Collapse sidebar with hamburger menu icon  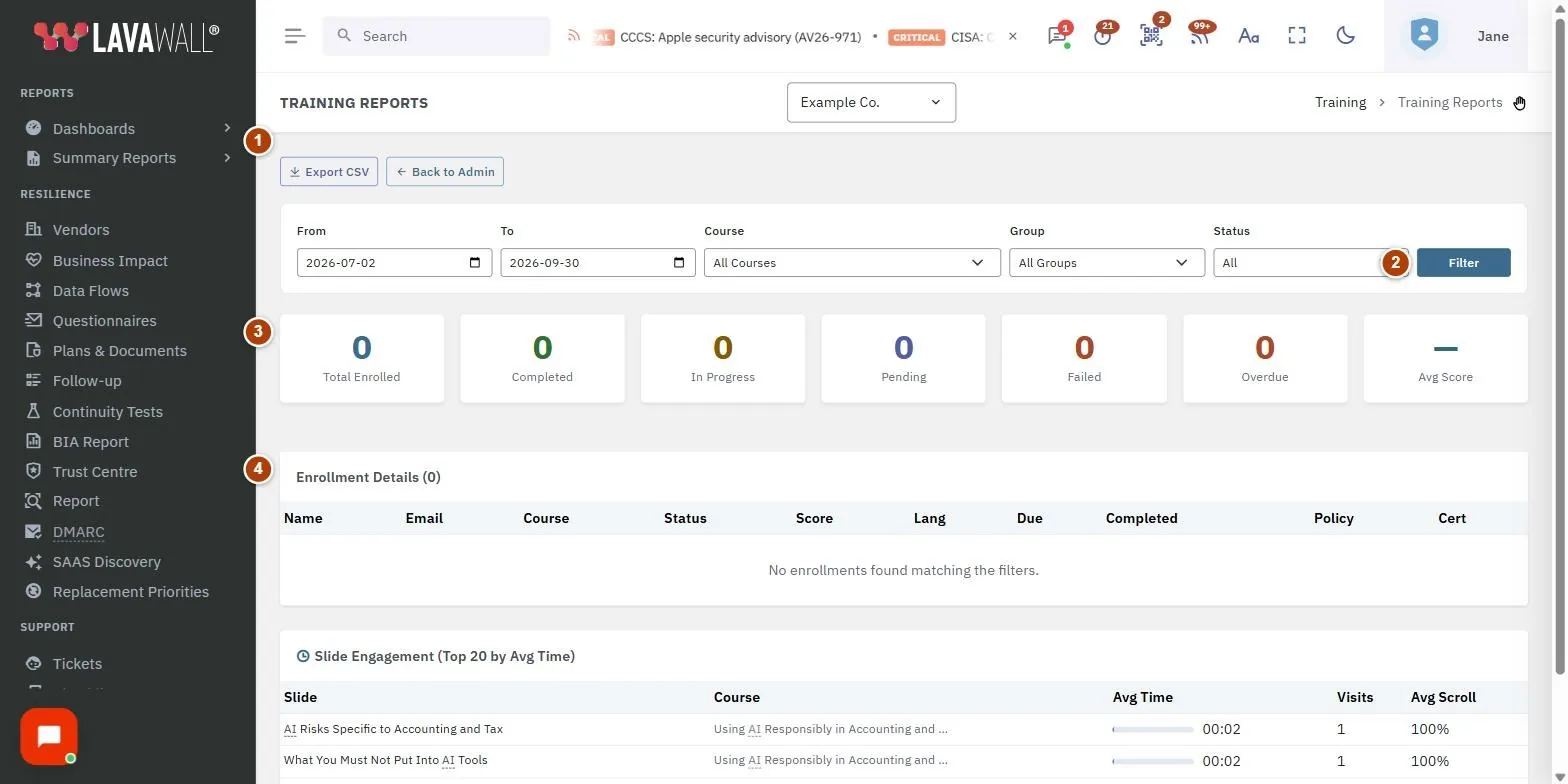(295, 36)
